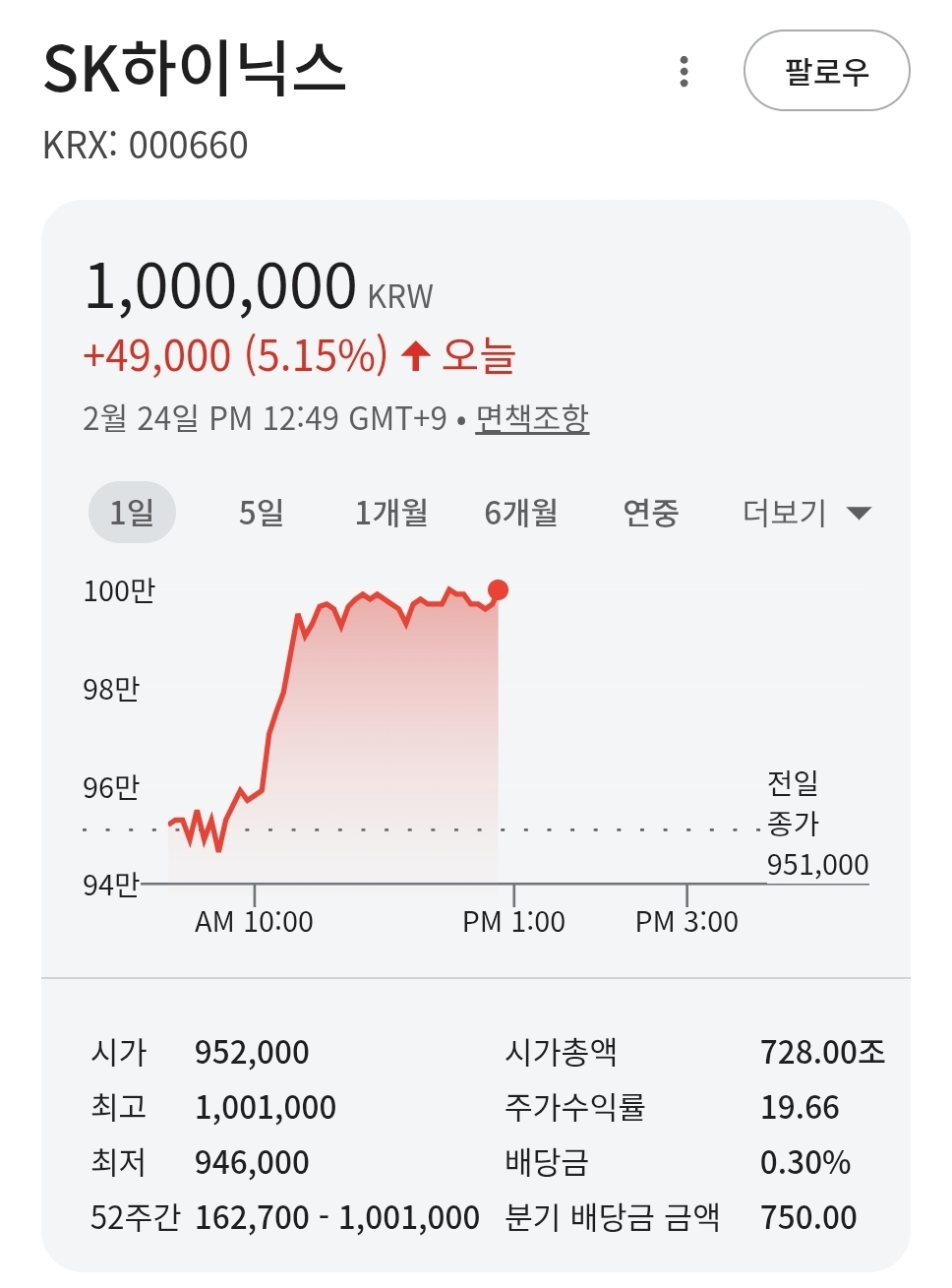Click the 52주간 range value
Image resolution: width=952 pixels, height=1288 pixels.
(x=336, y=1218)
